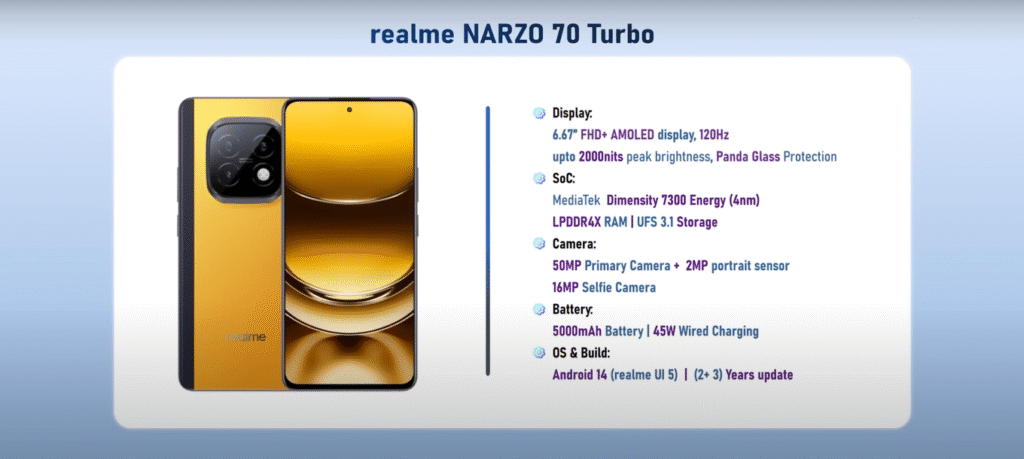Click the bullet icon next to OS & Build
The width and height of the screenshot is (1024, 459).
click(539, 353)
